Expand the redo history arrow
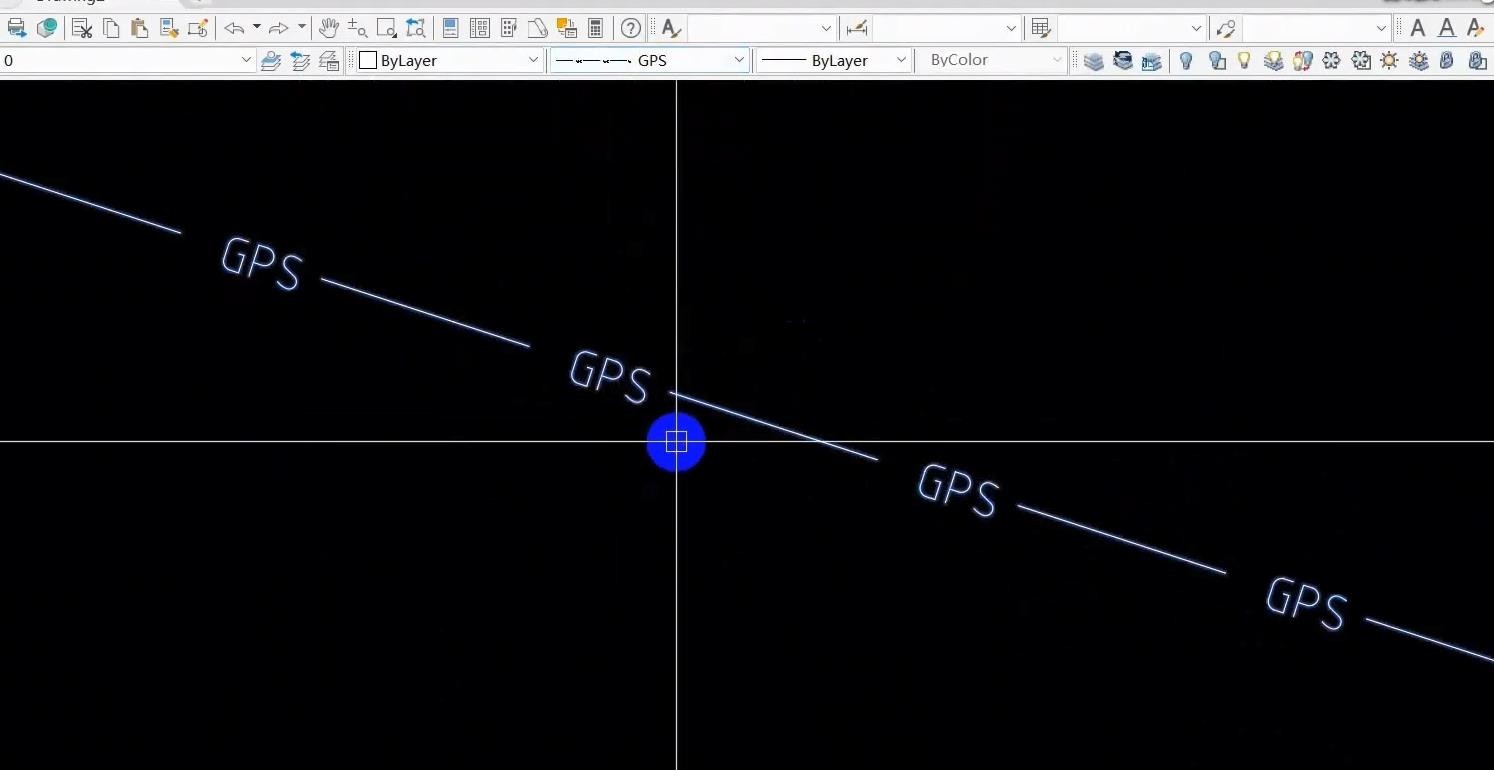This screenshot has height=770, width=1494. click(302, 28)
